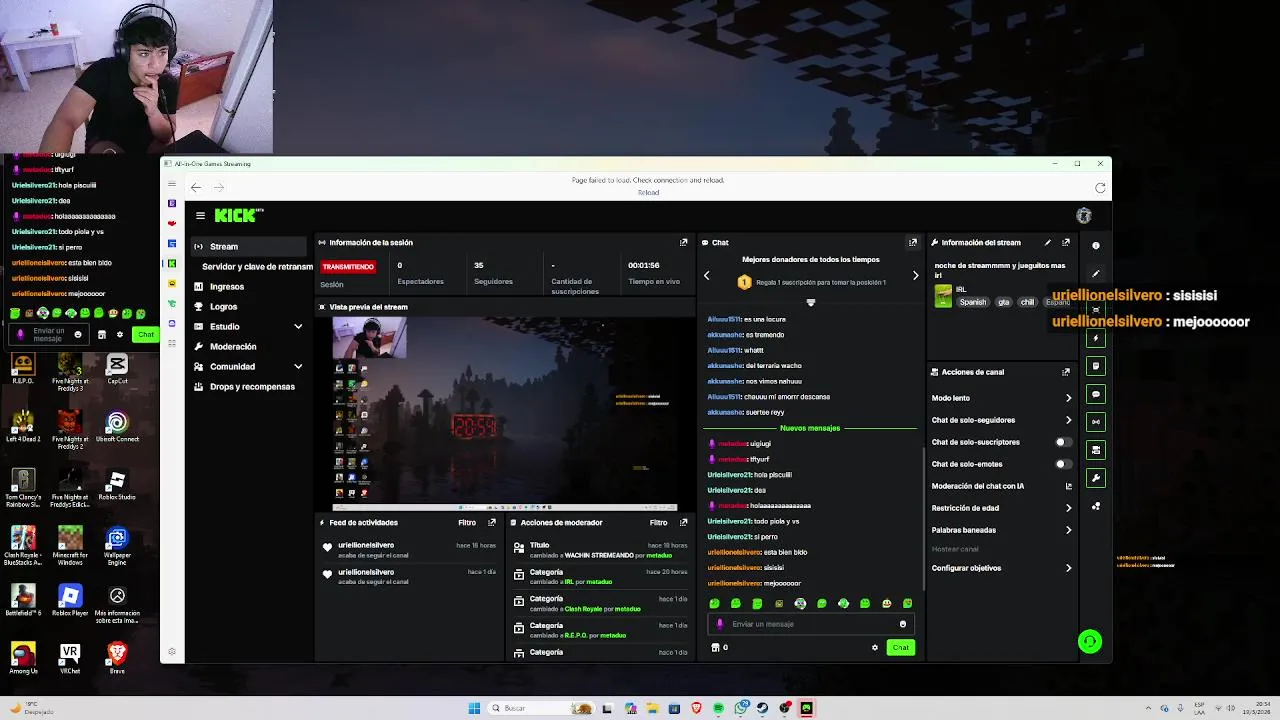
Task: Open CapCut desktop shortcut
Action: pyautogui.click(x=117, y=370)
